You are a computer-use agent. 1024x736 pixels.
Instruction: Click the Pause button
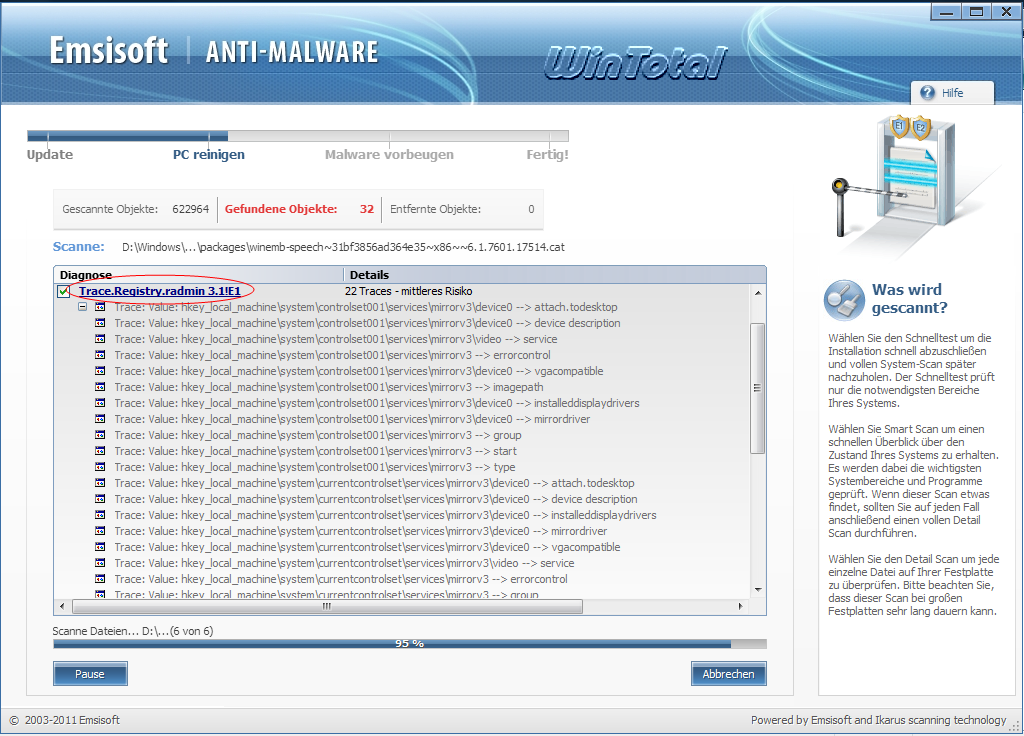(90, 674)
